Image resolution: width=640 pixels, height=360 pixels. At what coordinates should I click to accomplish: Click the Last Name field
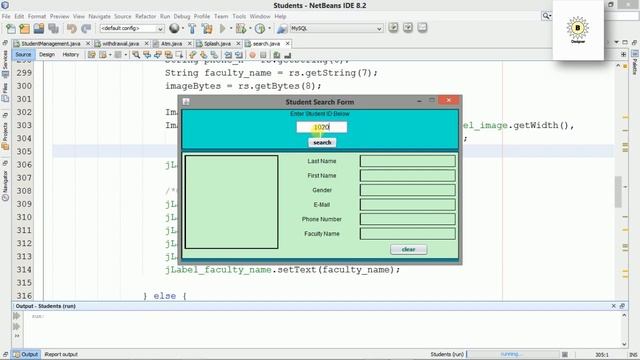point(408,161)
